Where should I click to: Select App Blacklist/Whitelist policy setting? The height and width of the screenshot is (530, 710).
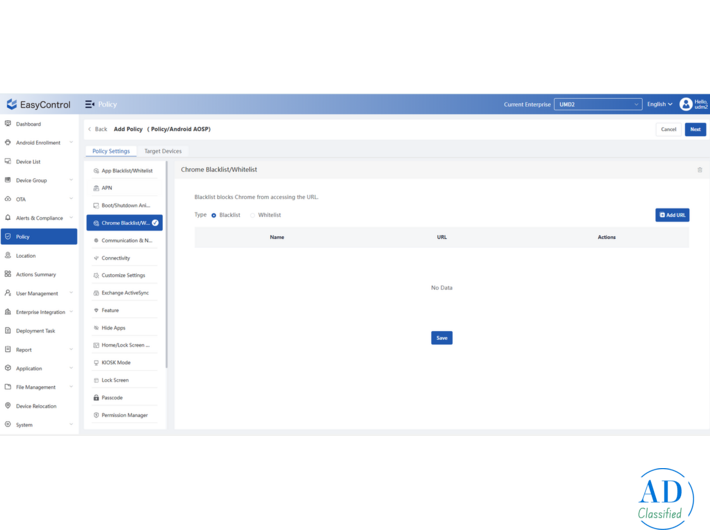pyautogui.click(x=124, y=171)
